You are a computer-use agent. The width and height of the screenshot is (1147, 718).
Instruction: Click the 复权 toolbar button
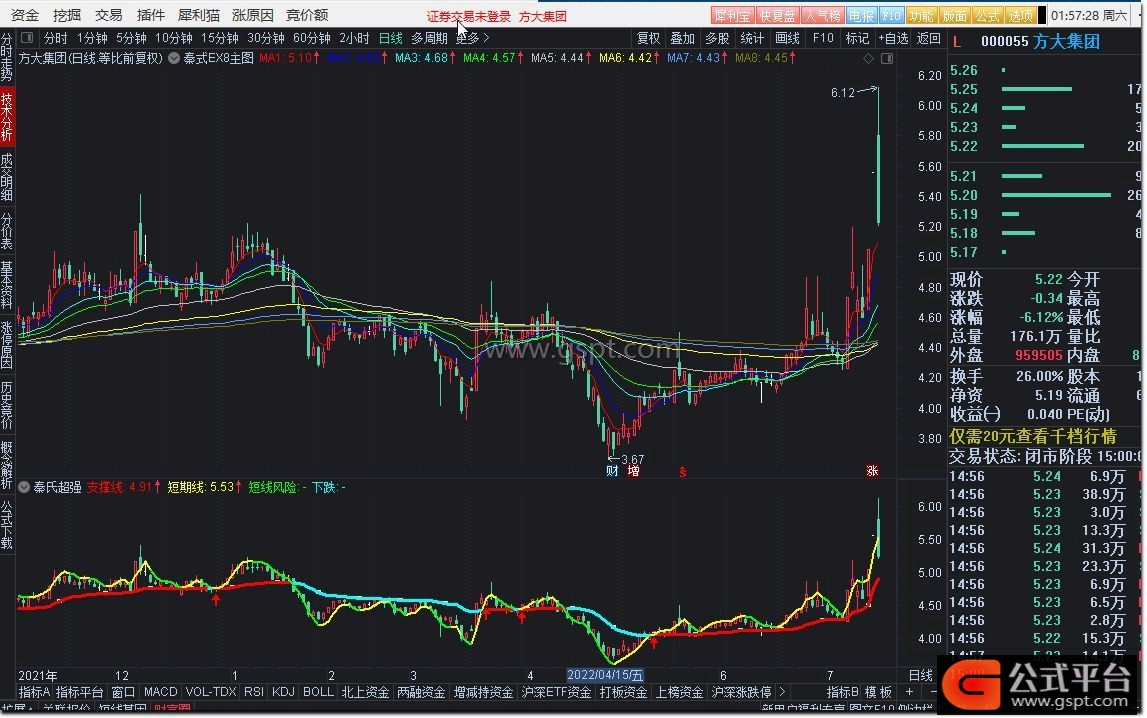(648, 38)
